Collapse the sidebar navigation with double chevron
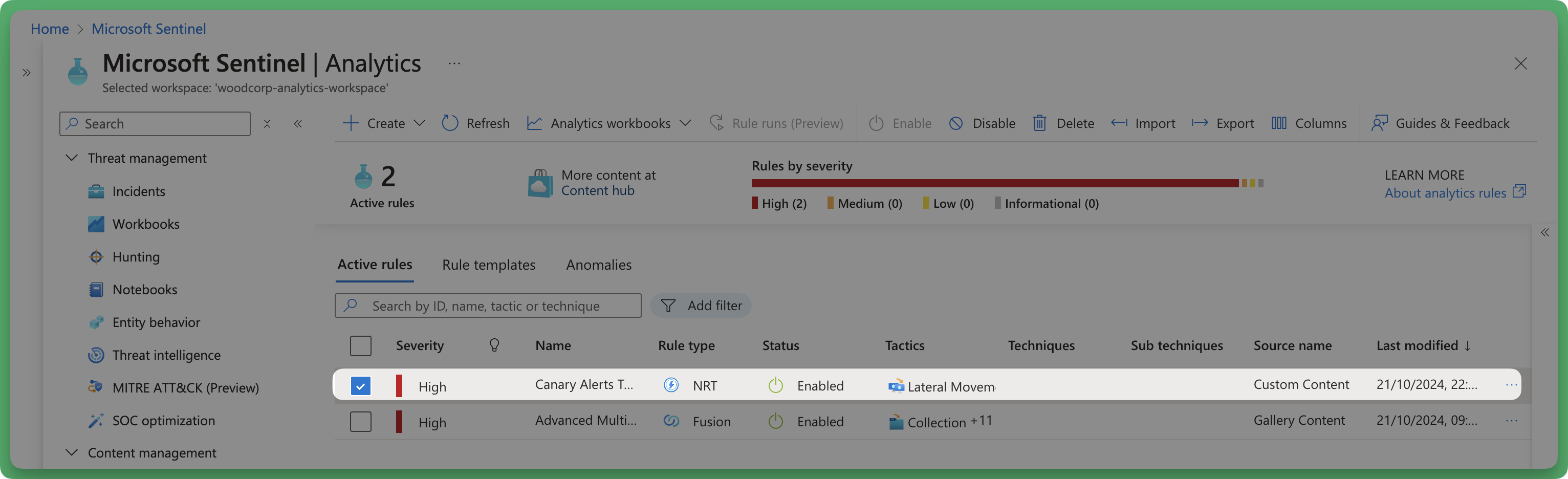Viewport: 1568px width, 479px height. tap(298, 123)
